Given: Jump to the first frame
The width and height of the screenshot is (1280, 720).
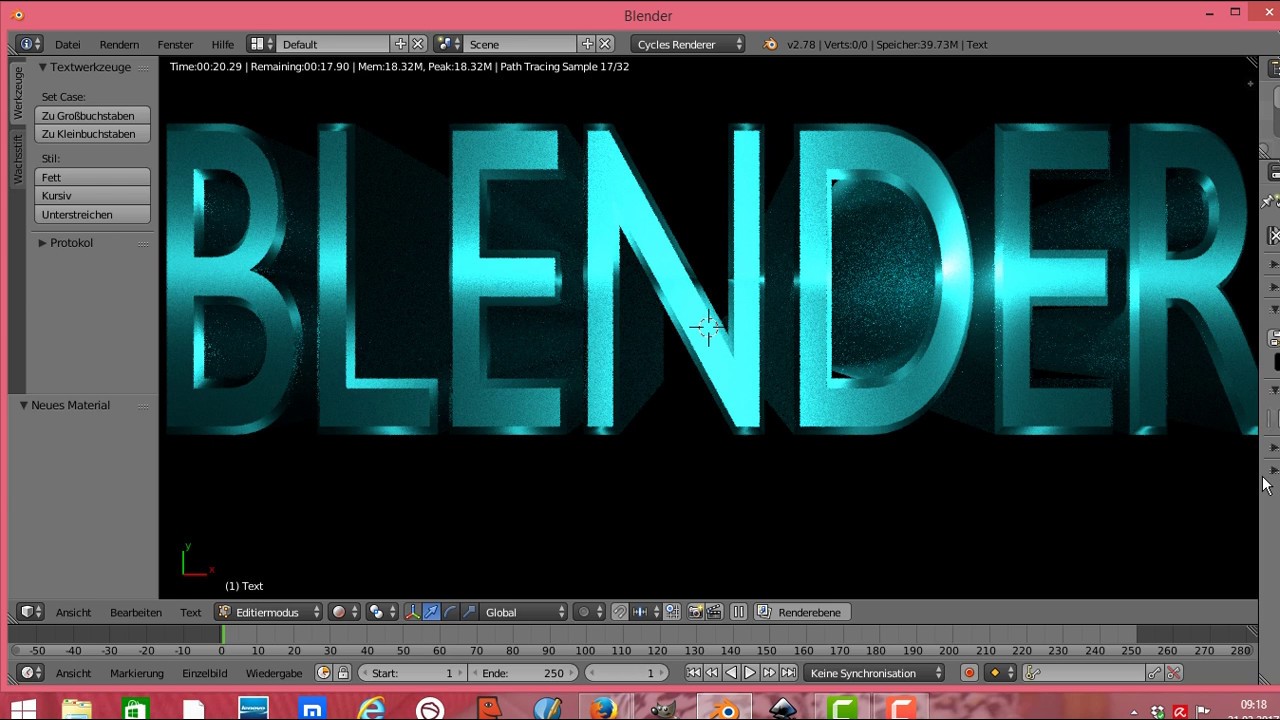Looking at the screenshot, I should [693, 673].
